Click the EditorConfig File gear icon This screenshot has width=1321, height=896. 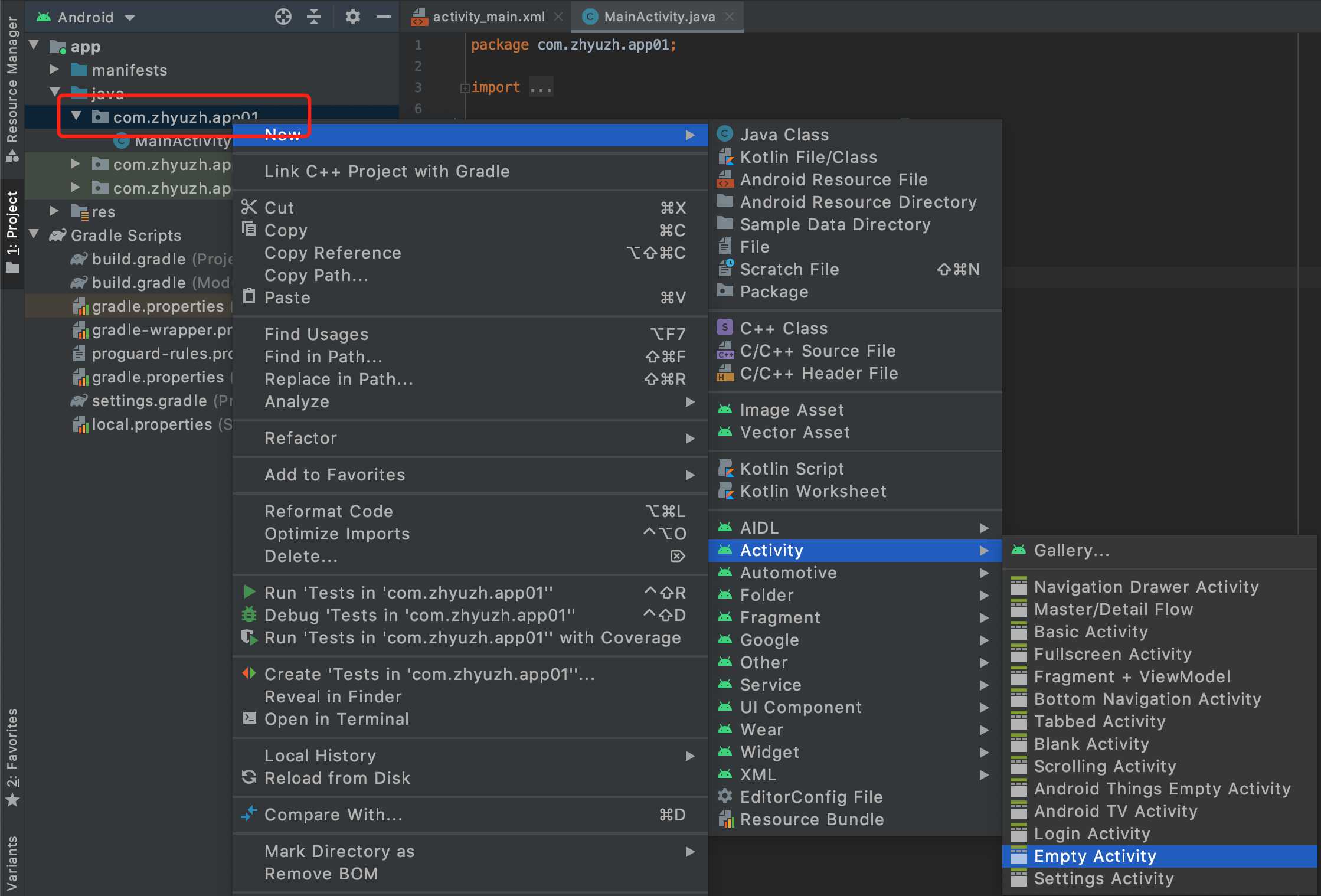(x=725, y=796)
